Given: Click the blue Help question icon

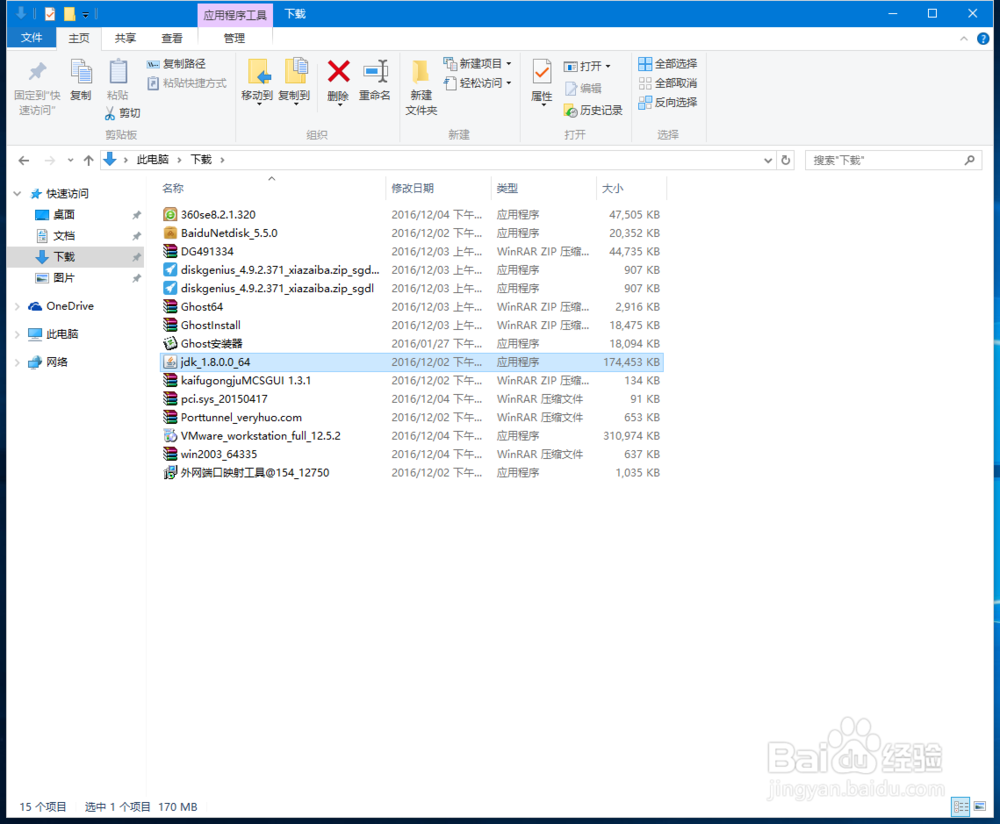Looking at the screenshot, I should (983, 39).
